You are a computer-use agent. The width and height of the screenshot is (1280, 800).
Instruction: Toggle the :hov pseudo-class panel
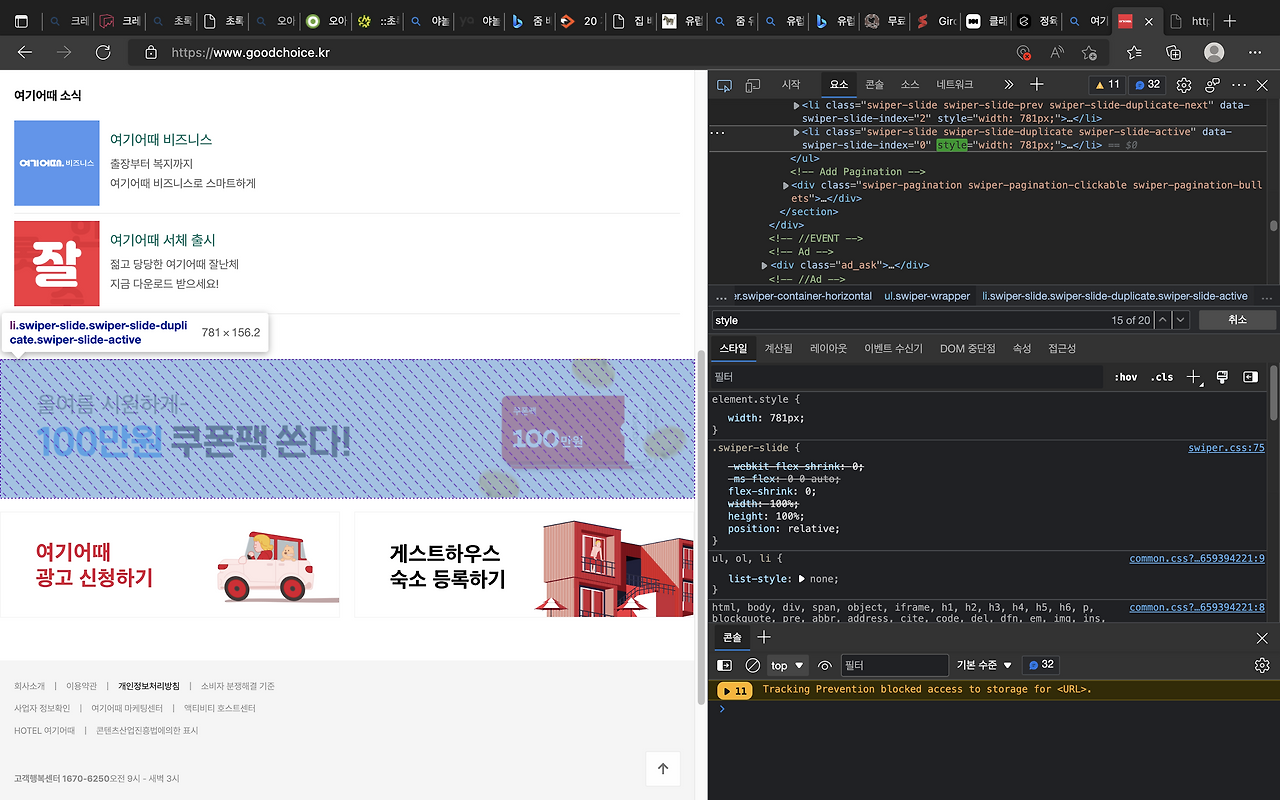1124,377
